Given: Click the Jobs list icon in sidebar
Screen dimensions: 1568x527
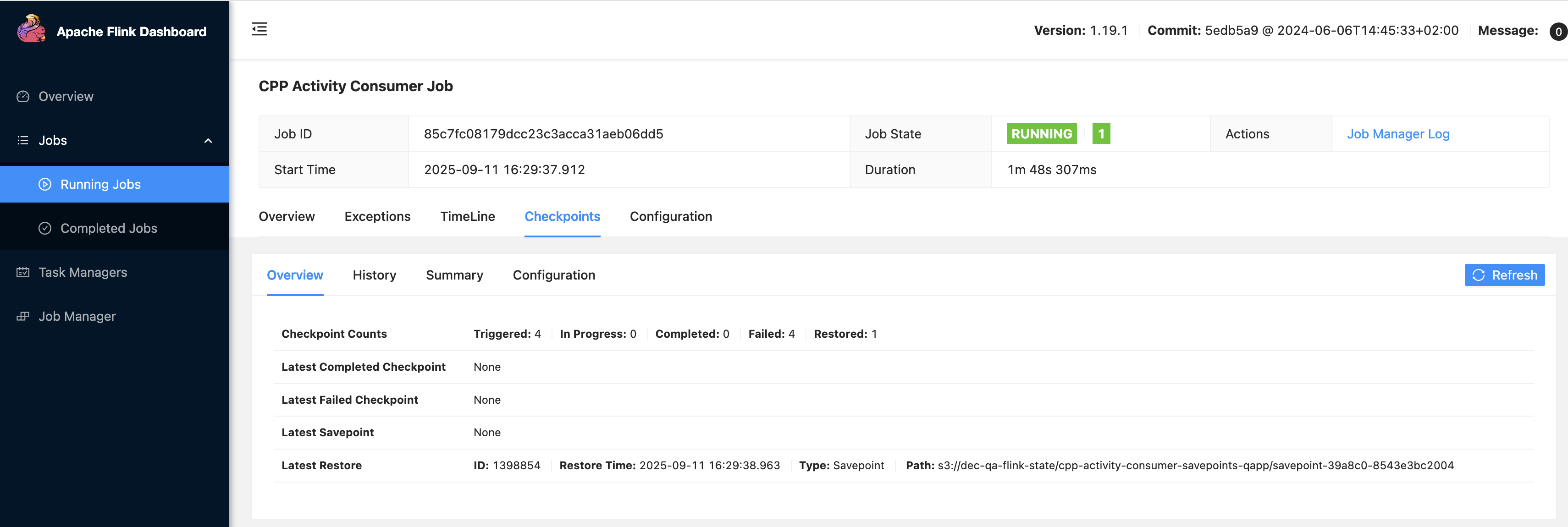Looking at the screenshot, I should tap(23, 141).
